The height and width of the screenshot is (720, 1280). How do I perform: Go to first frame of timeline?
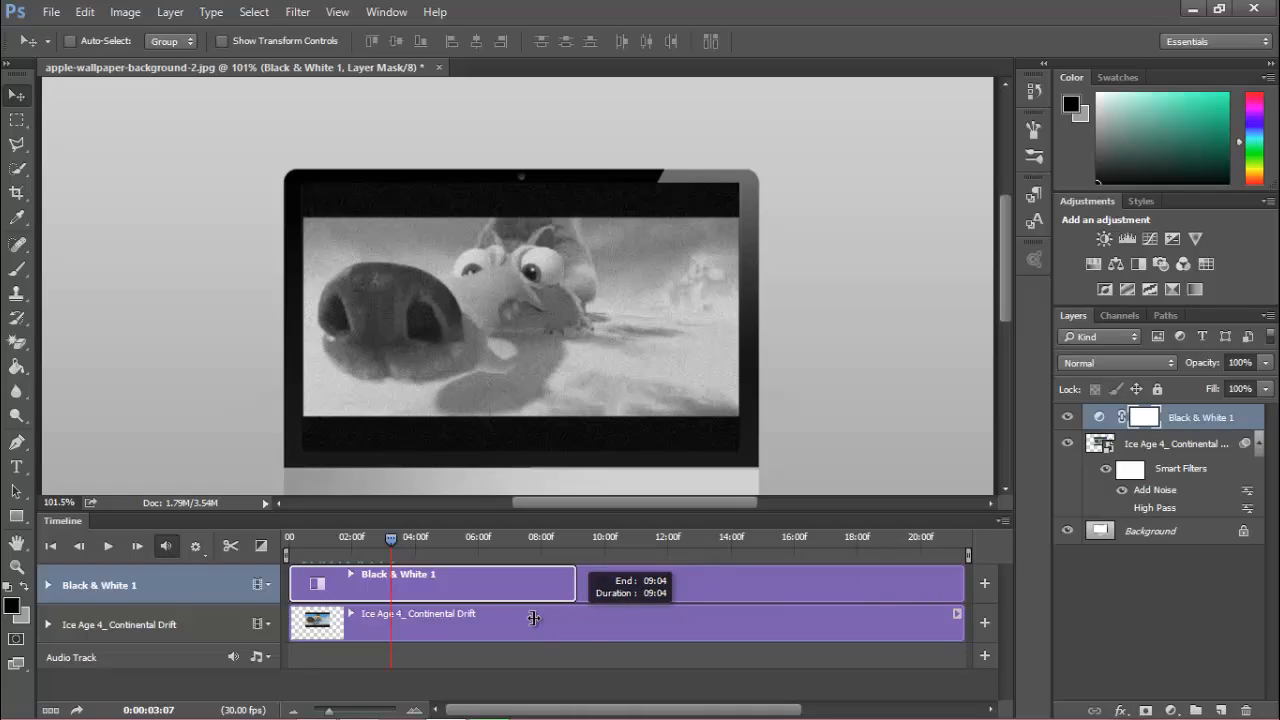pyautogui.click(x=51, y=546)
